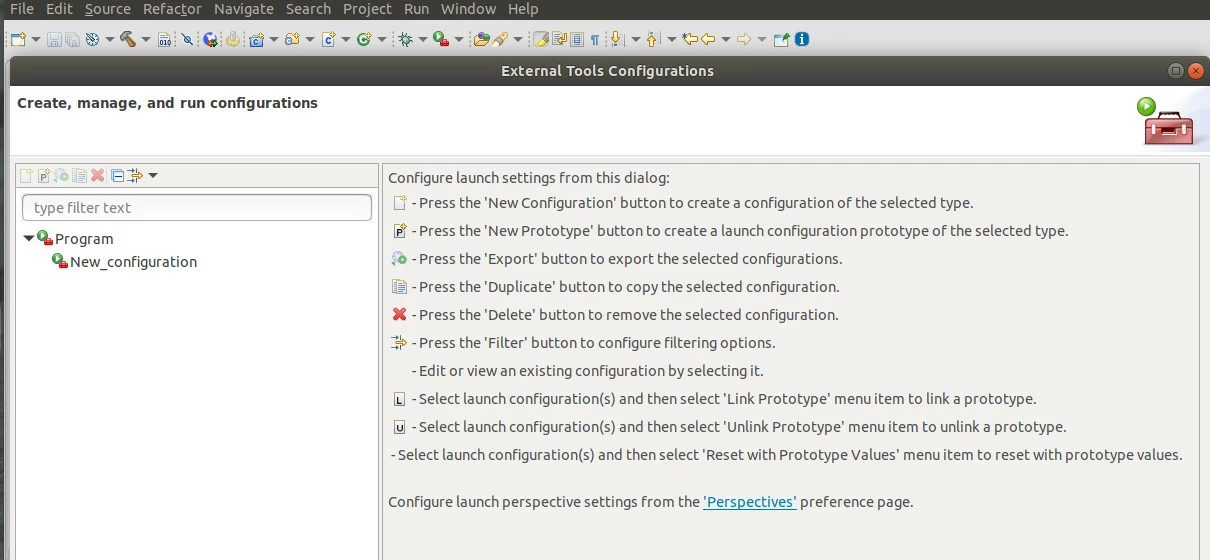Collapse the Program tree node arrow
The height and width of the screenshot is (560, 1210).
(x=28, y=238)
